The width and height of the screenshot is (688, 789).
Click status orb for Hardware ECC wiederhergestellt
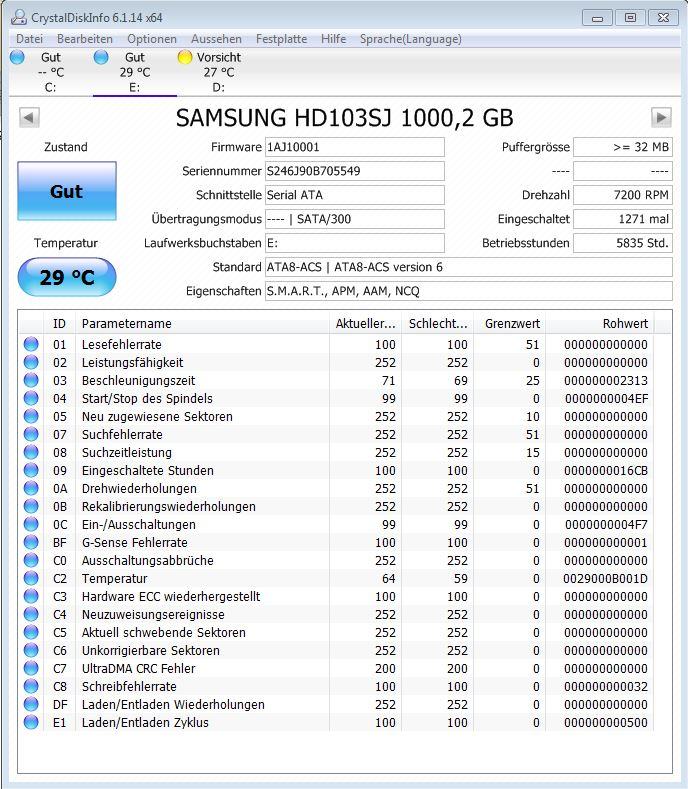(x=31, y=596)
